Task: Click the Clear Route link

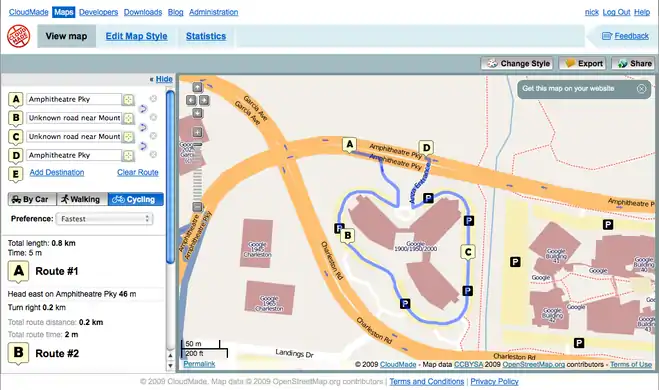Action: pos(138,172)
